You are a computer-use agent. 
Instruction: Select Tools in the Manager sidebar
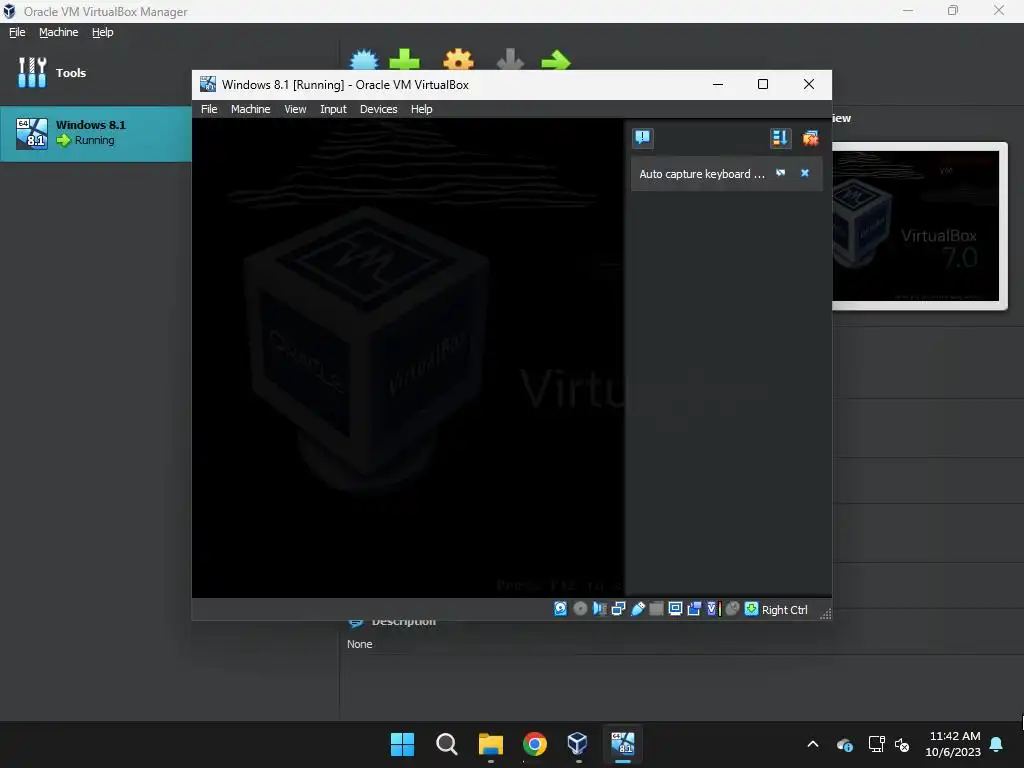point(52,72)
